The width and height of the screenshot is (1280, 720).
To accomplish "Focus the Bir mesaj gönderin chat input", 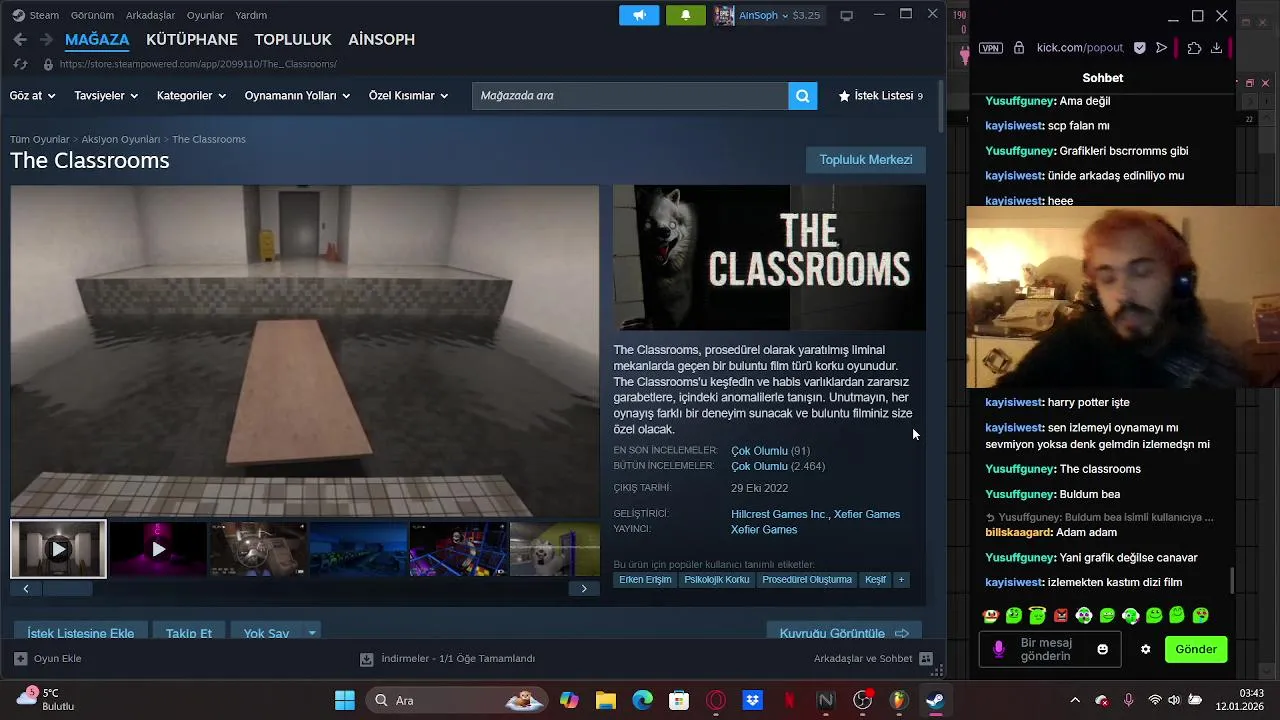I will 1050,649.
